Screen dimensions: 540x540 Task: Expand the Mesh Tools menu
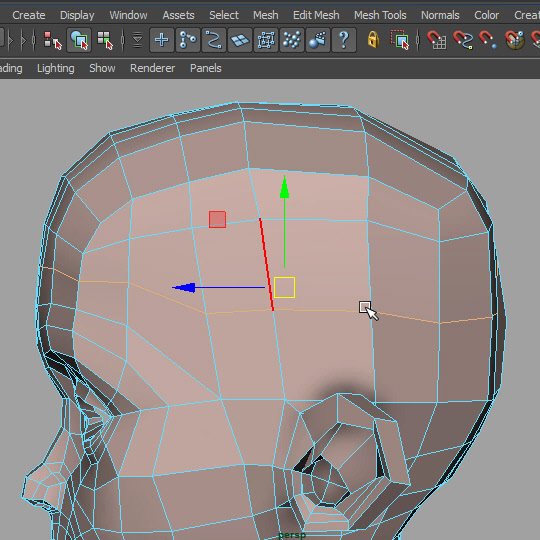pos(380,15)
